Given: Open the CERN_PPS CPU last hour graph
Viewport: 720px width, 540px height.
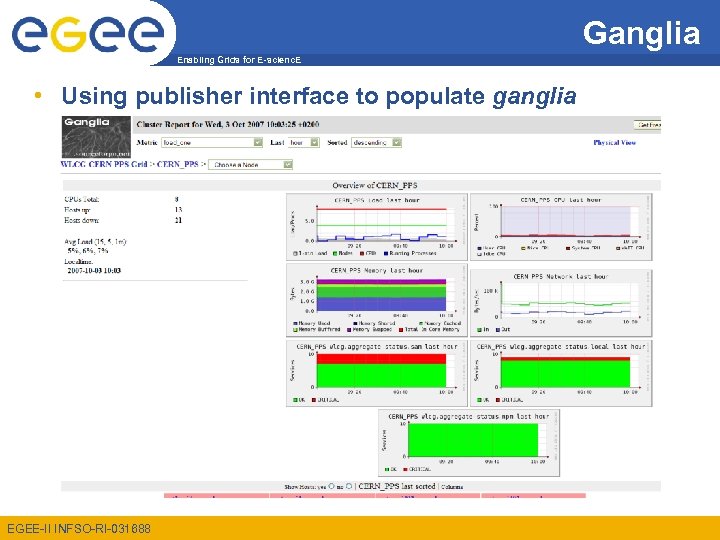Looking at the screenshot, I should point(561,227).
